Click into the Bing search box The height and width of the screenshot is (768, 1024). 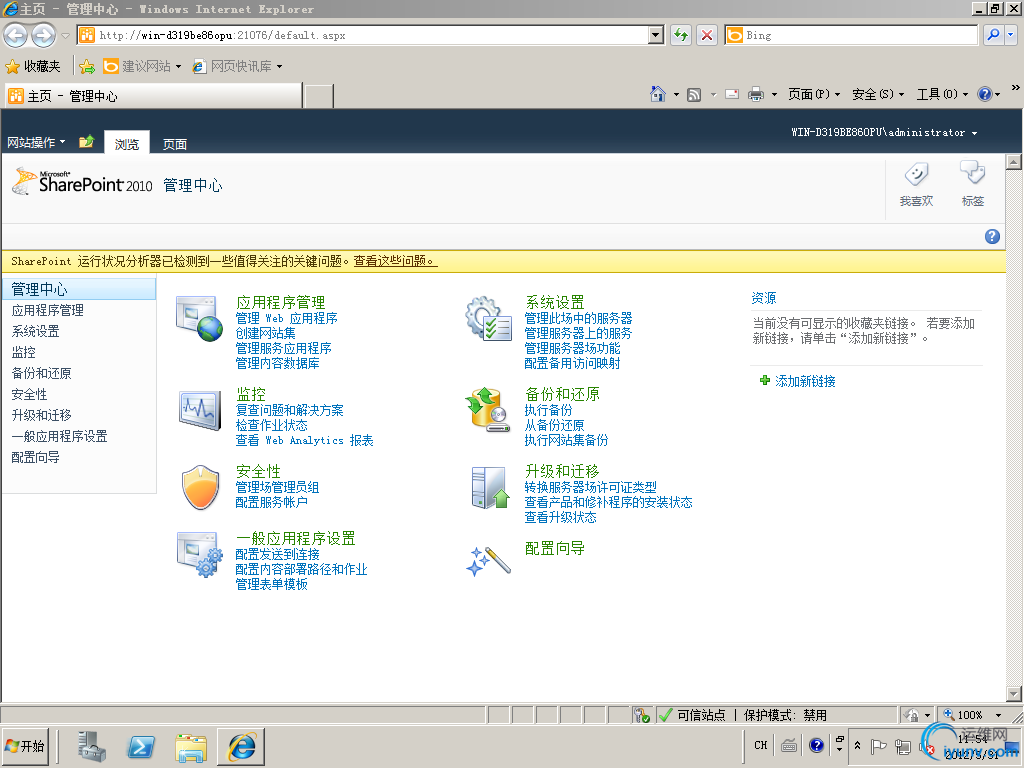pos(859,35)
